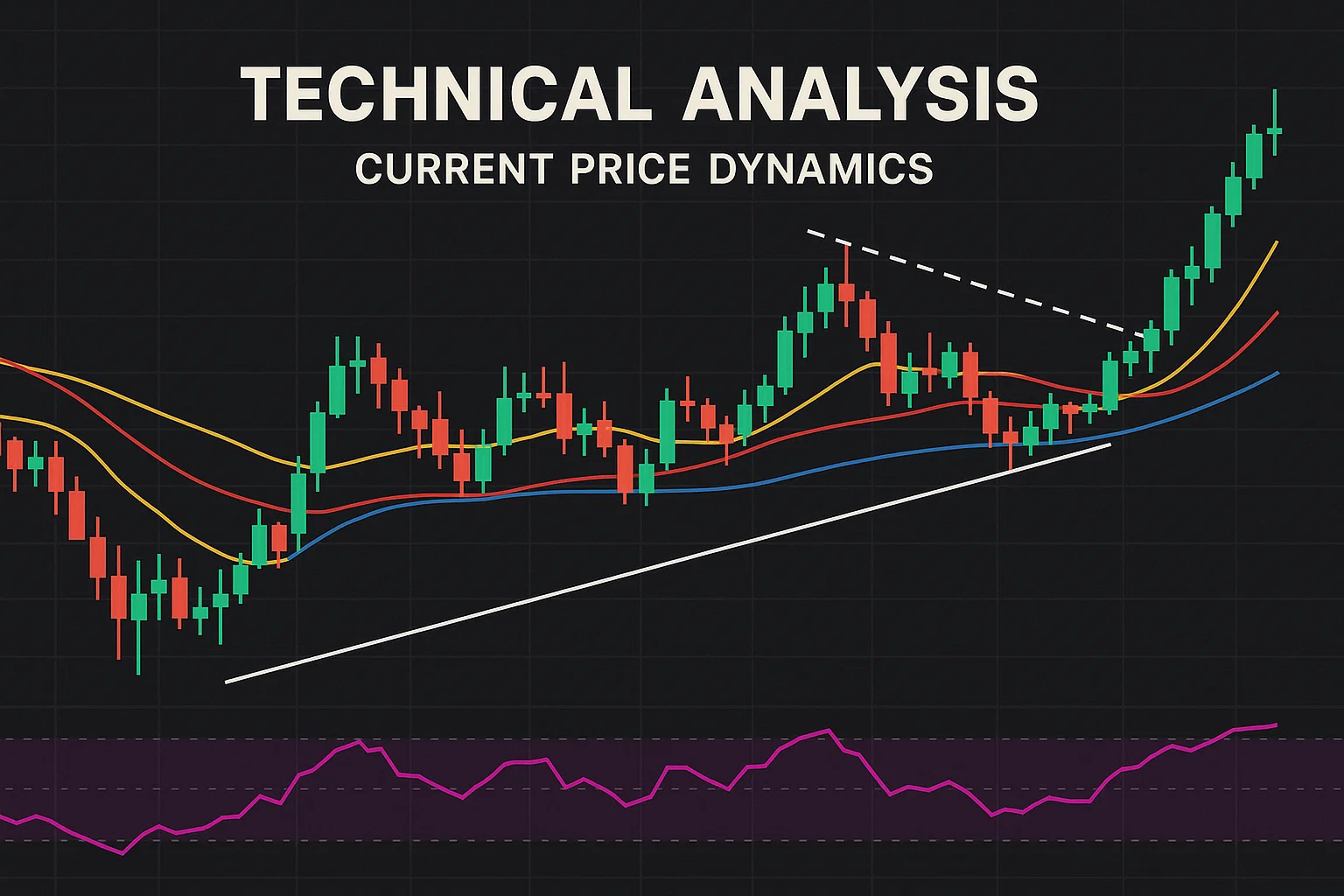Click the leftmost red candlestick at the chart edge
The height and width of the screenshot is (896, 1344).
click(x=14, y=455)
